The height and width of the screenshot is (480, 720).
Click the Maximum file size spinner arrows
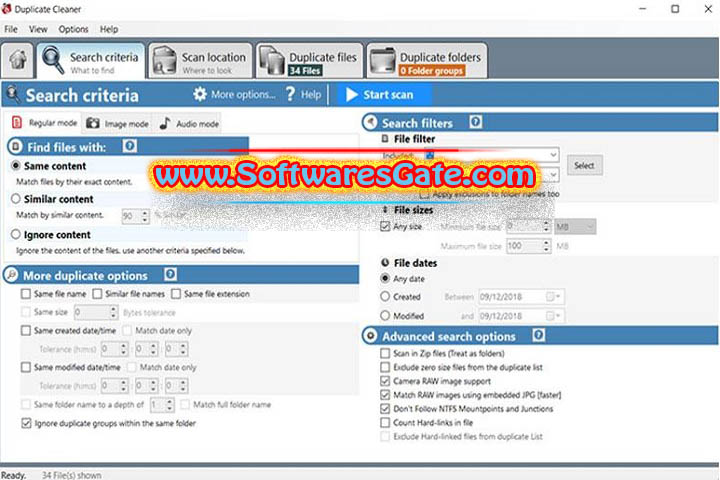tap(546, 246)
